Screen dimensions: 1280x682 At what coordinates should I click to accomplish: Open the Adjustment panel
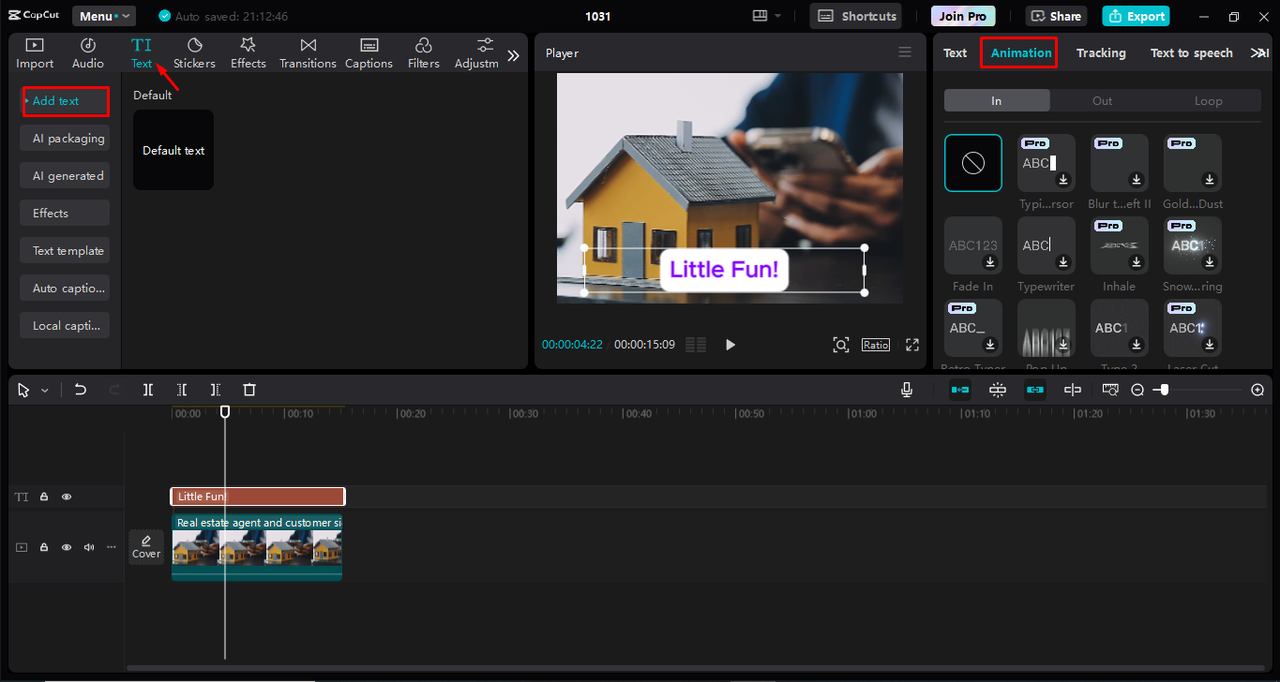[x=477, y=53]
